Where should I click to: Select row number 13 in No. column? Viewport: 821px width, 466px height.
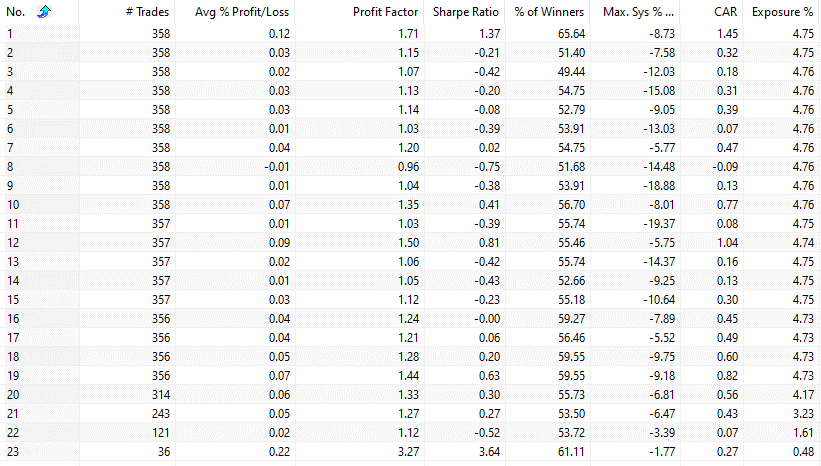[x=13, y=261]
